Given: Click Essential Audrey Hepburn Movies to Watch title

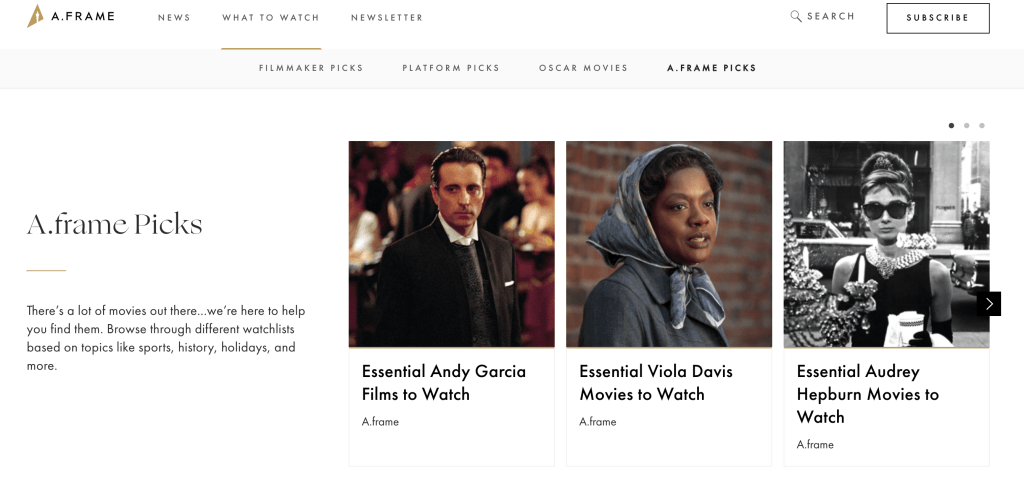Looking at the screenshot, I should [868, 394].
